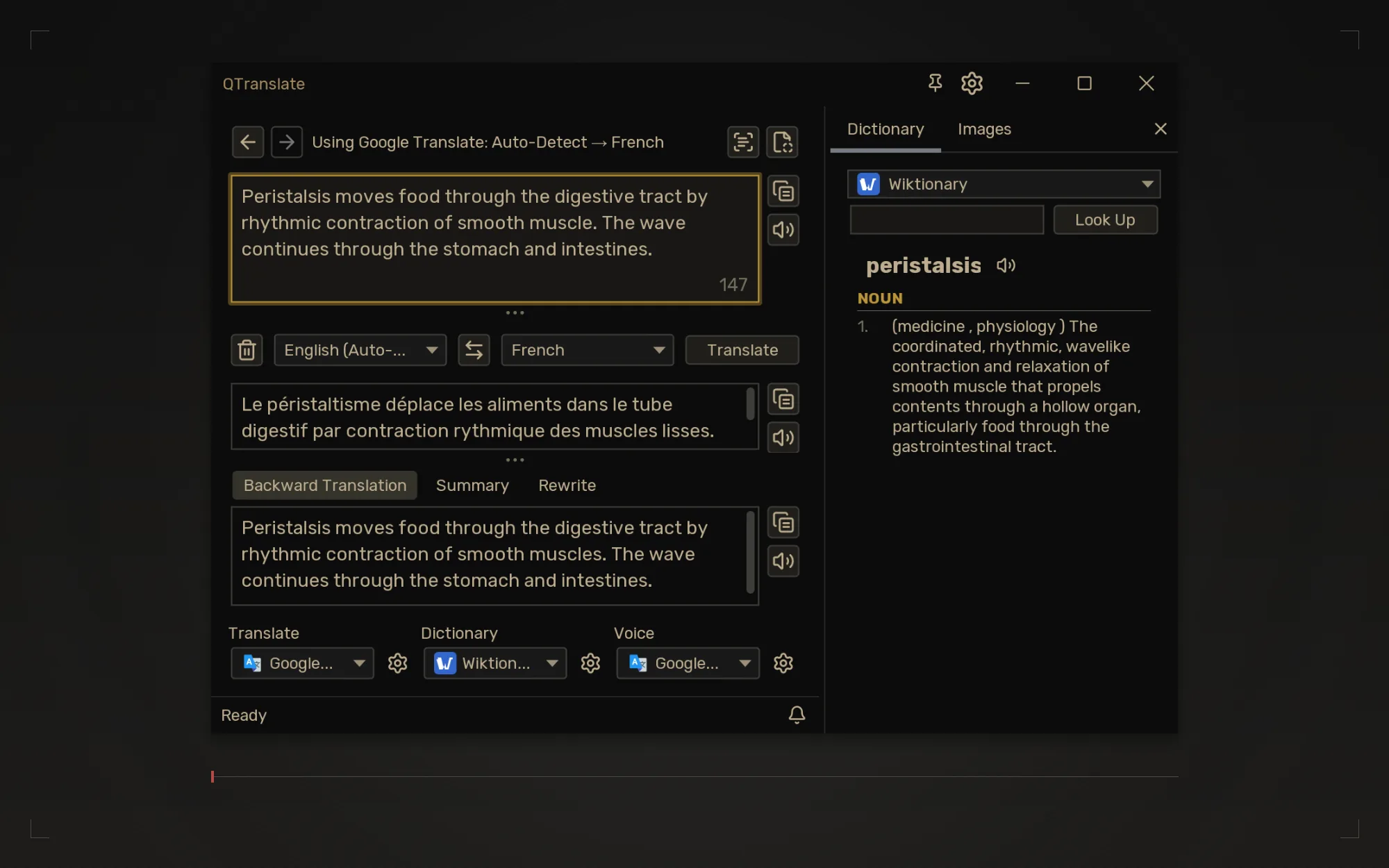Expand the French target language dropdown

tap(588, 350)
